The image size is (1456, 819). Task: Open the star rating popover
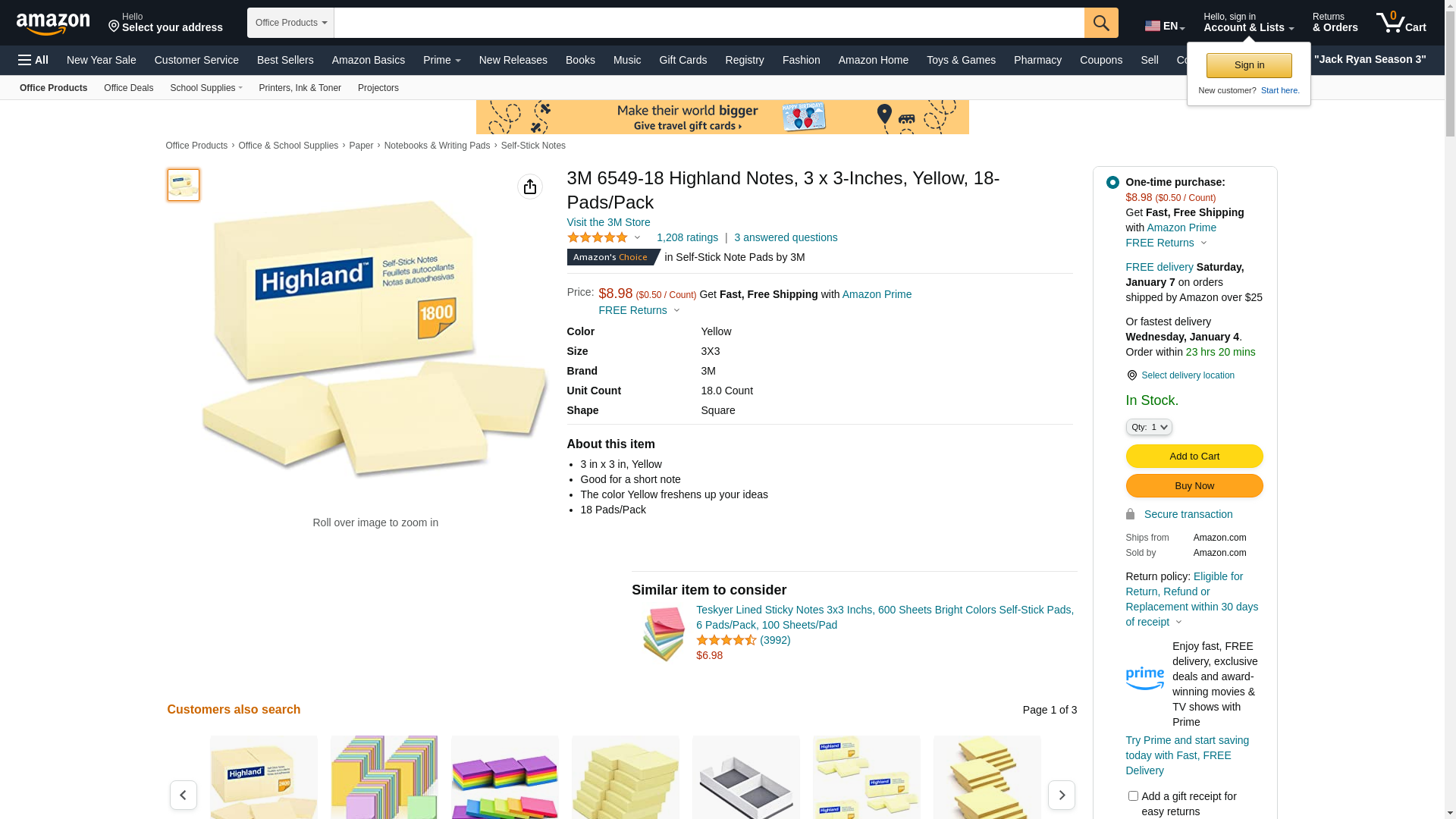click(x=604, y=237)
